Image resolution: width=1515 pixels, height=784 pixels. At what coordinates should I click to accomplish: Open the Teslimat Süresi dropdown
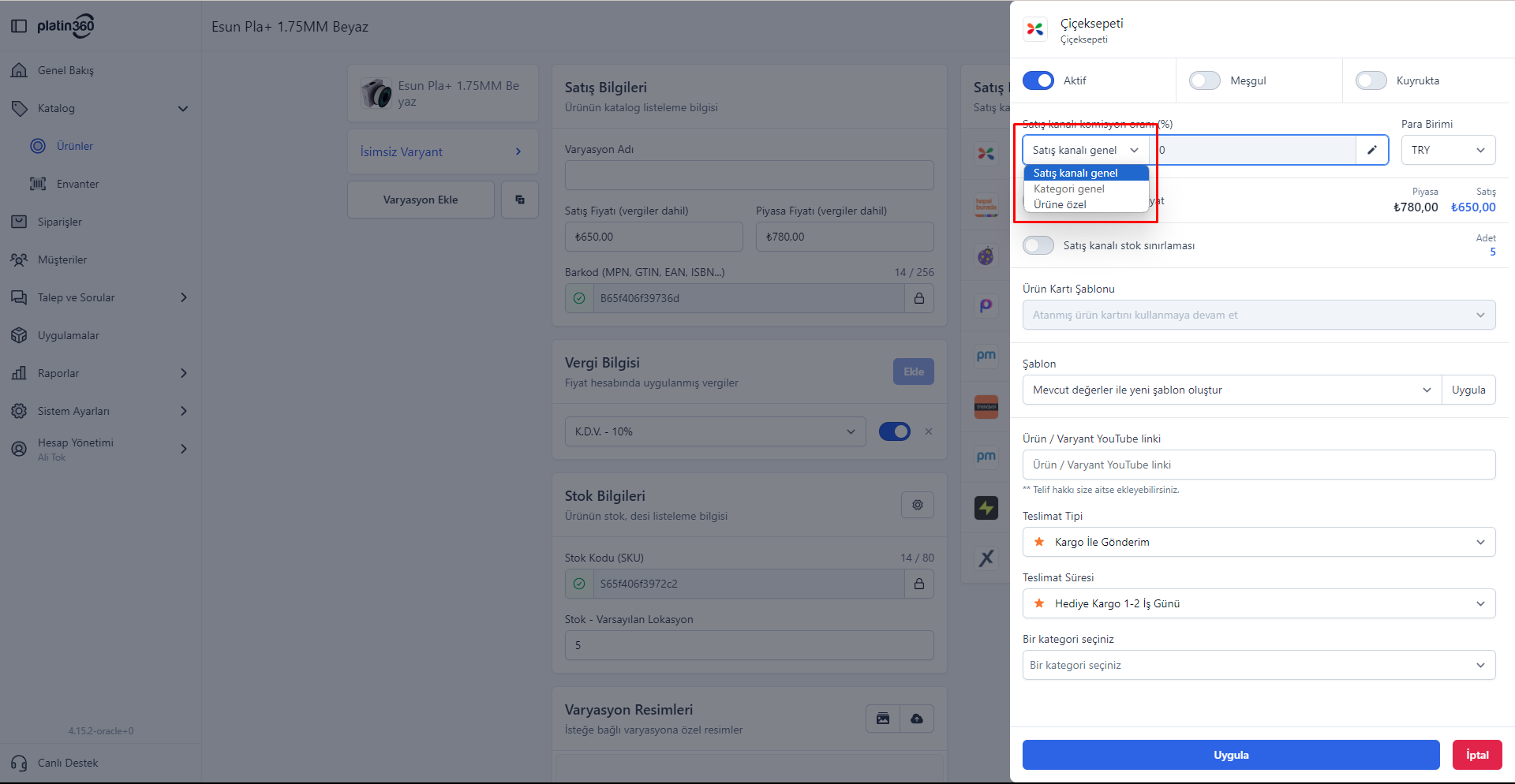pos(1259,603)
